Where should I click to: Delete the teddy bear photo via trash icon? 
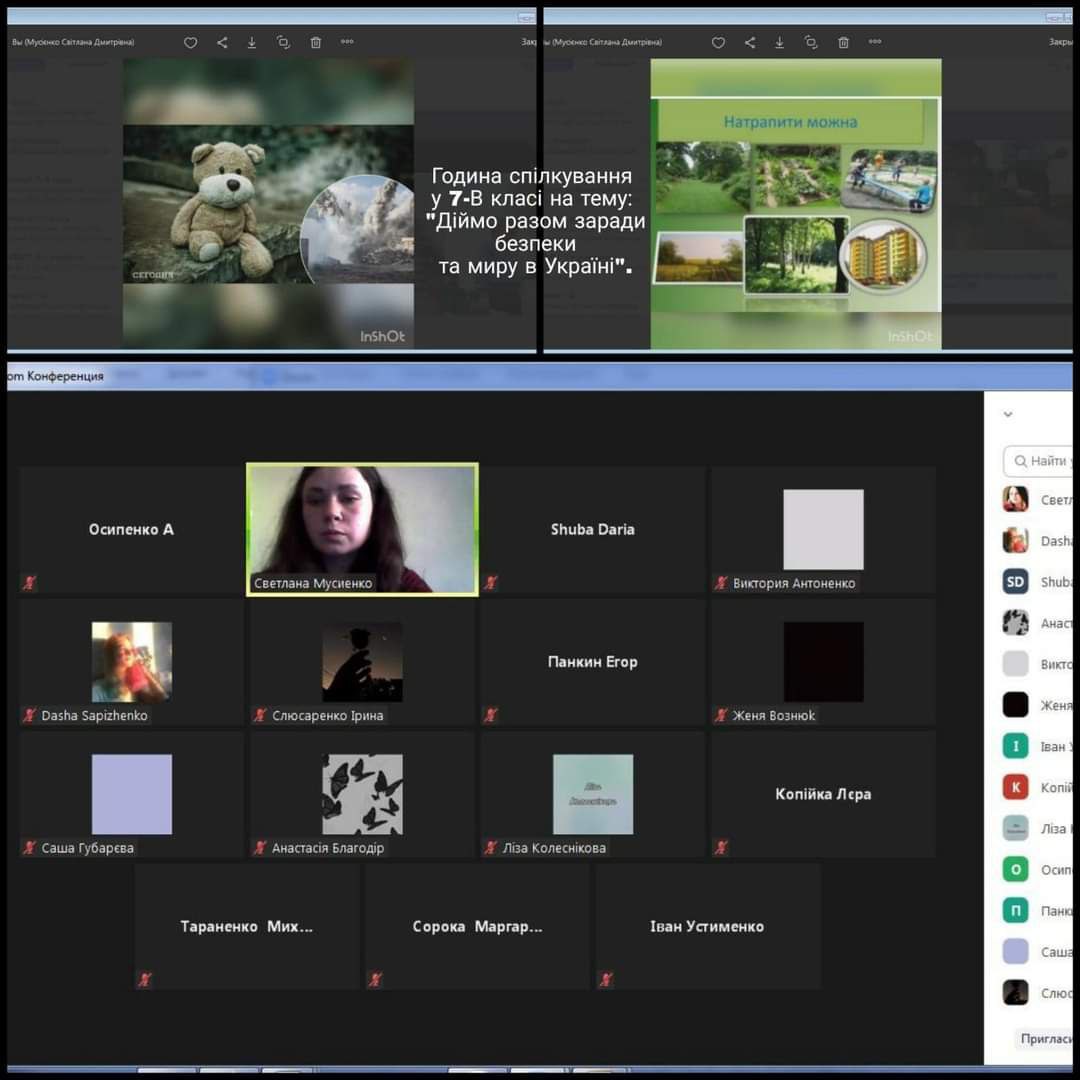[x=316, y=43]
